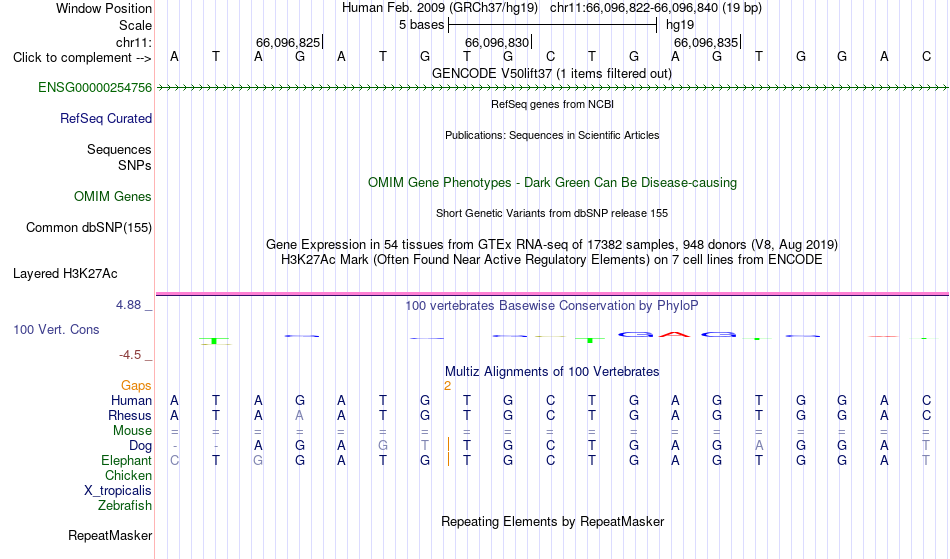Select the Chicken species label

coord(128,475)
